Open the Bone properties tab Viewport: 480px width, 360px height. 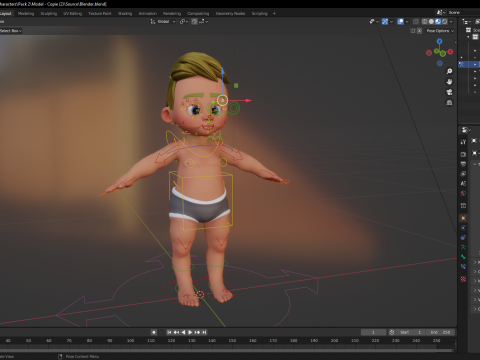click(463, 257)
